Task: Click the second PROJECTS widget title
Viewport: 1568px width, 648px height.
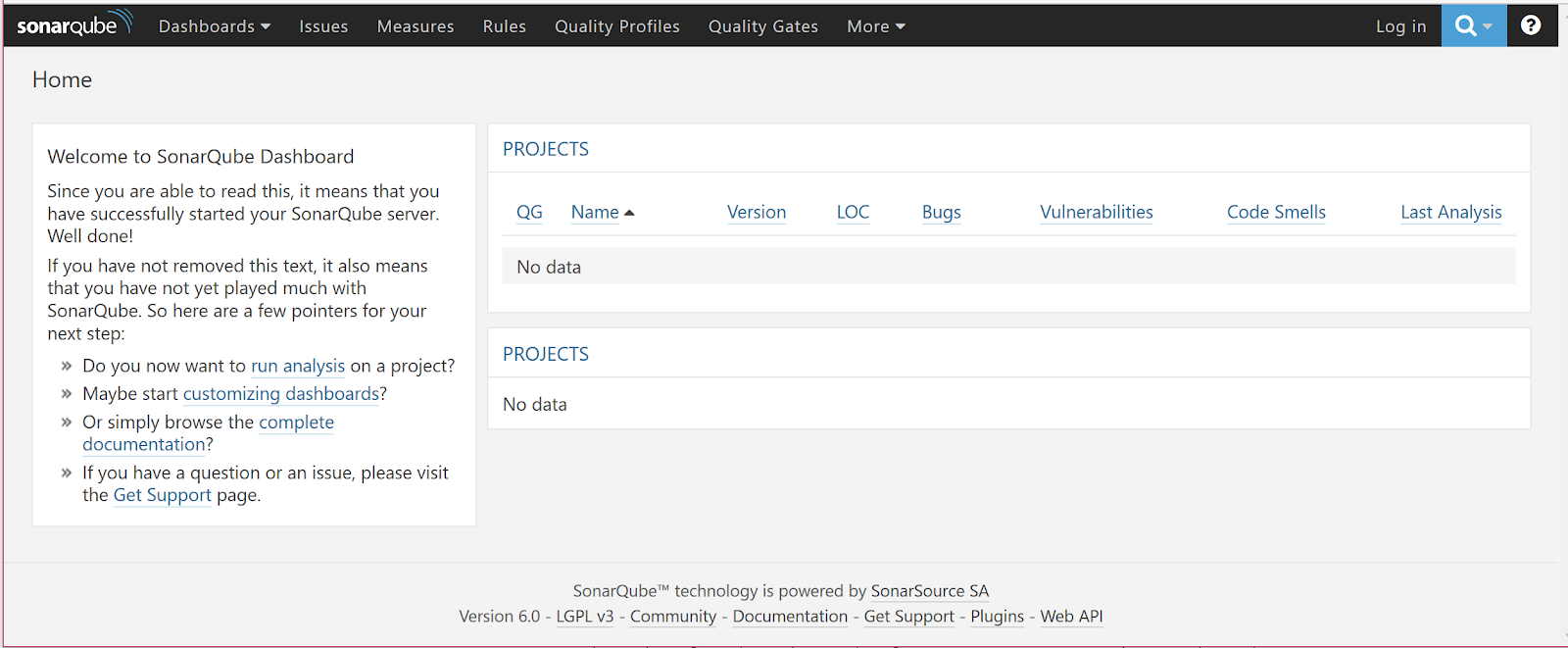Action: pyautogui.click(x=546, y=354)
